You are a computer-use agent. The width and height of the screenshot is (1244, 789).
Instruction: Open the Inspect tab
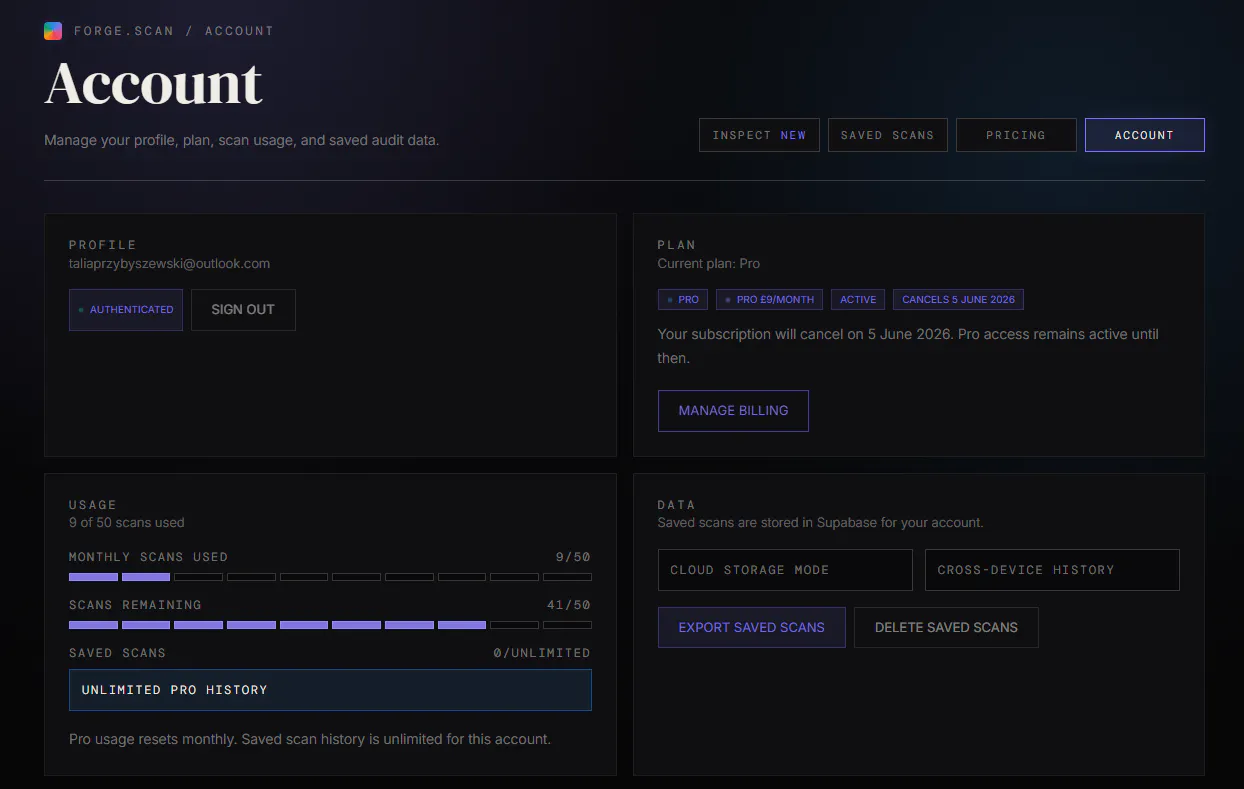pyautogui.click(x=759, y=135)
